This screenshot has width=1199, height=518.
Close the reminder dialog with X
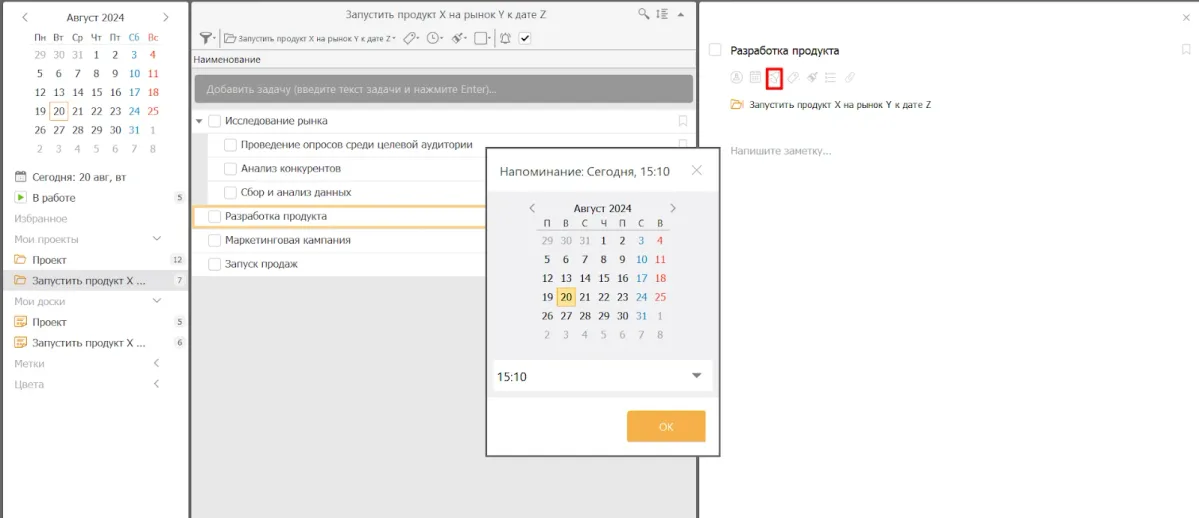697,170
